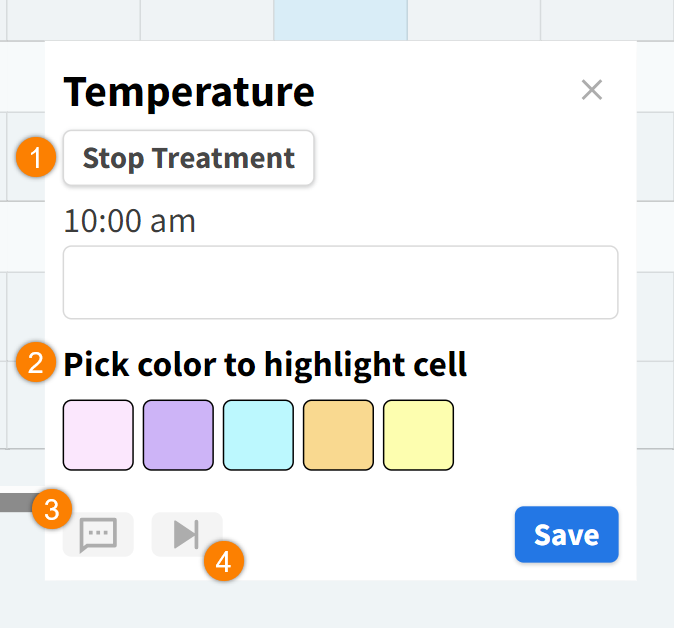
Task: Click the orange callout marker 4
Action: 223,561
